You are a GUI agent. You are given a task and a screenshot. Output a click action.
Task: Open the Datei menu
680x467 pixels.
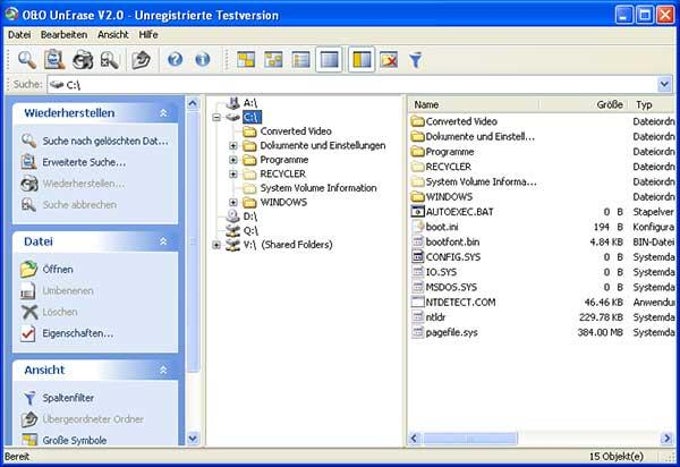(x=19, y=35)
